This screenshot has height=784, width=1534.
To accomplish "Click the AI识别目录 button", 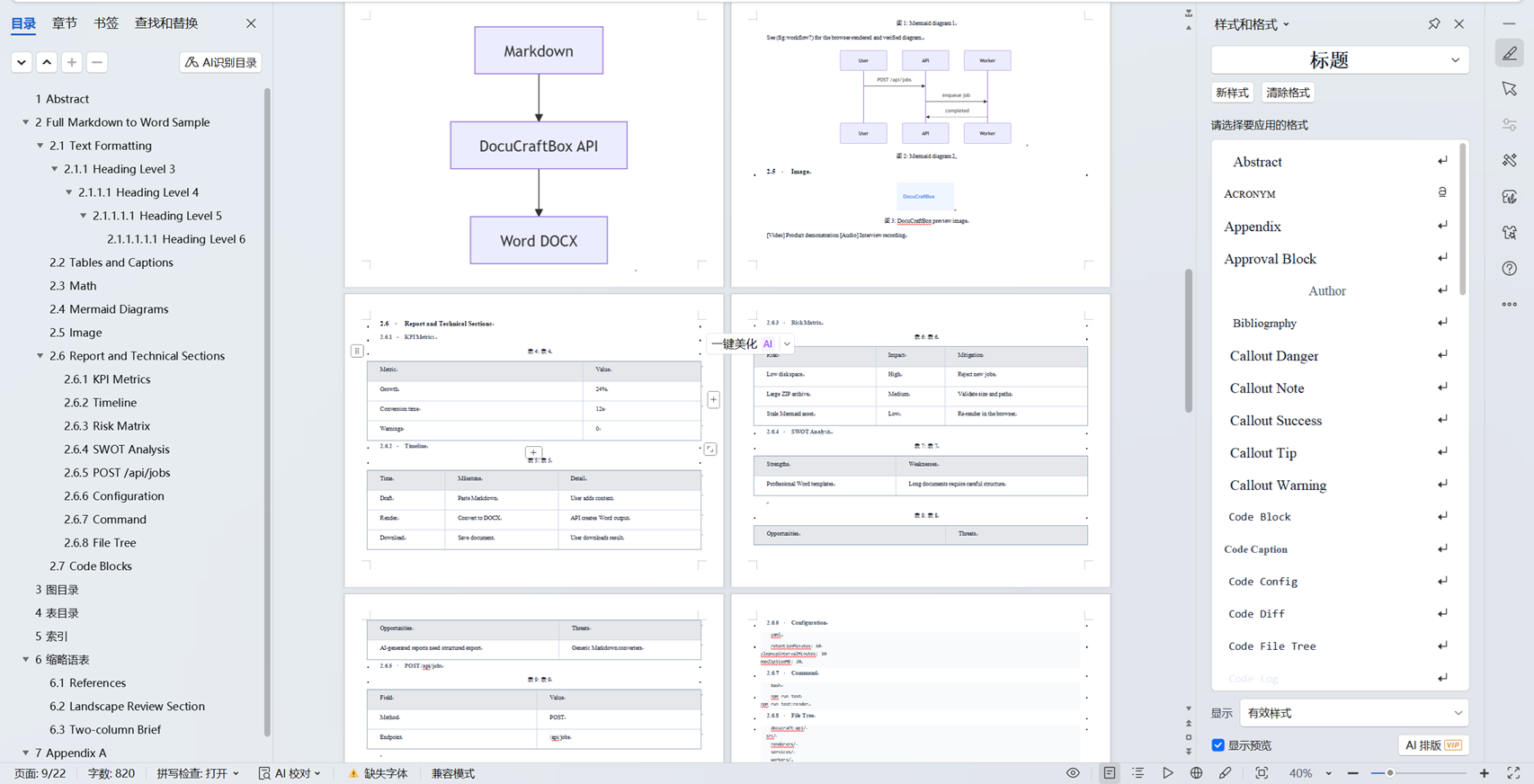I will 221,62.
